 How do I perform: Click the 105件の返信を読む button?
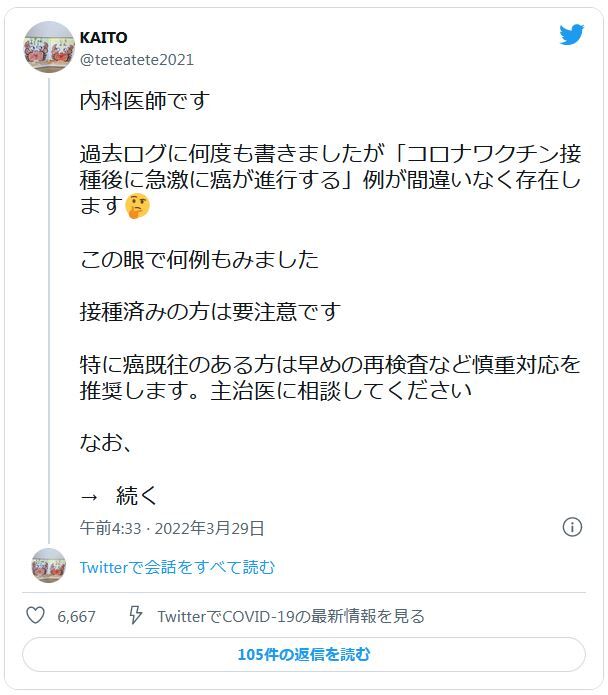pyautogui.click(x=304, y=654)
